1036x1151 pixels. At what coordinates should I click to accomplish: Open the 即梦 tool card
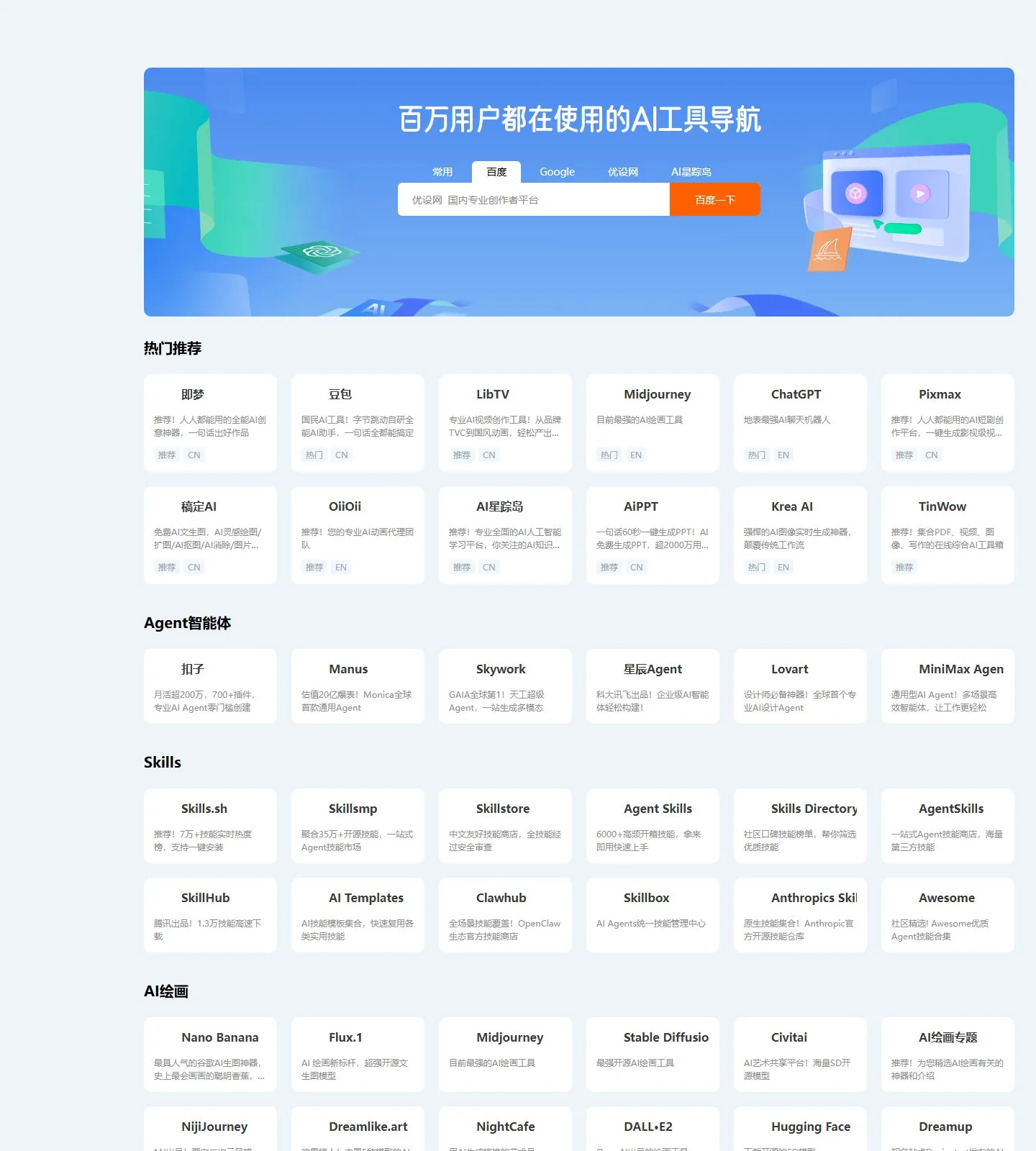[210, 423]
